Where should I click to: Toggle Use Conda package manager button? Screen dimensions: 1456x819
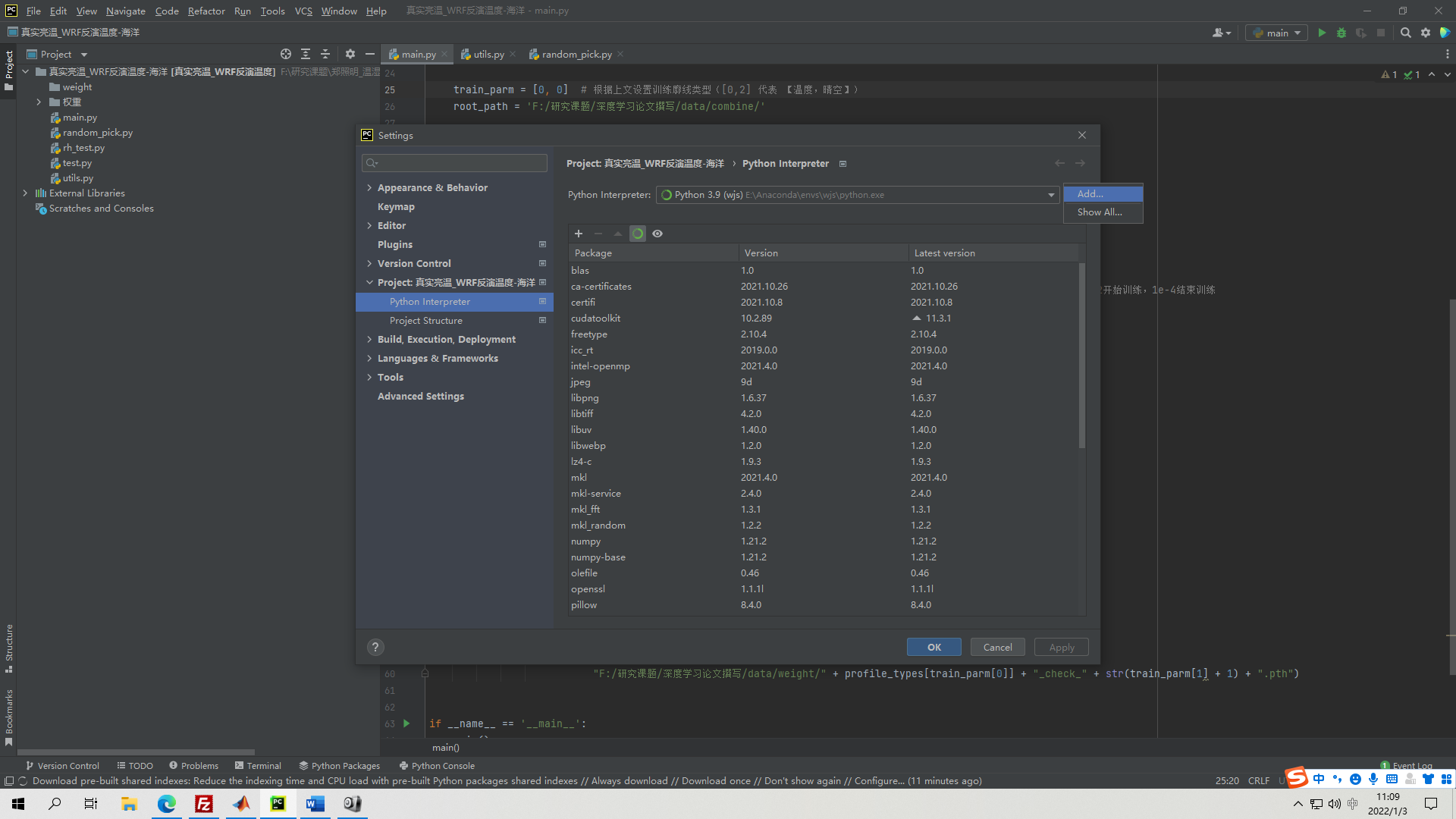tap(638, 234)
